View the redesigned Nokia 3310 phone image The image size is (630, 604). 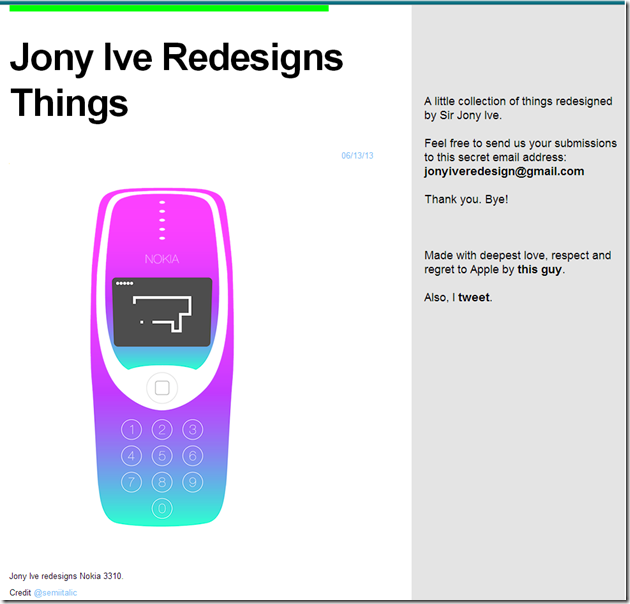coord(162,357)
